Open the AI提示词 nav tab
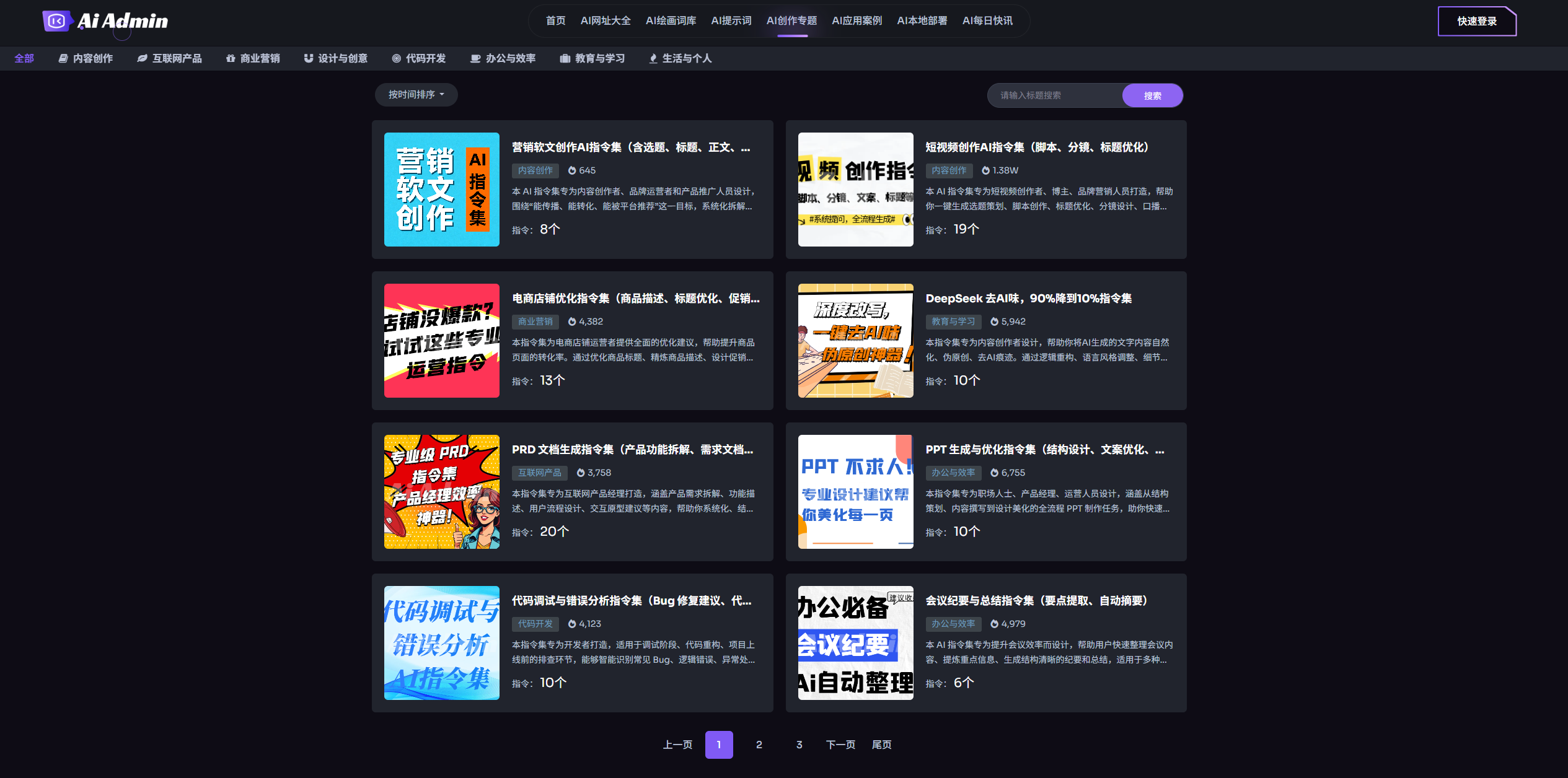1568x778 pixels. tap(731, 21)
